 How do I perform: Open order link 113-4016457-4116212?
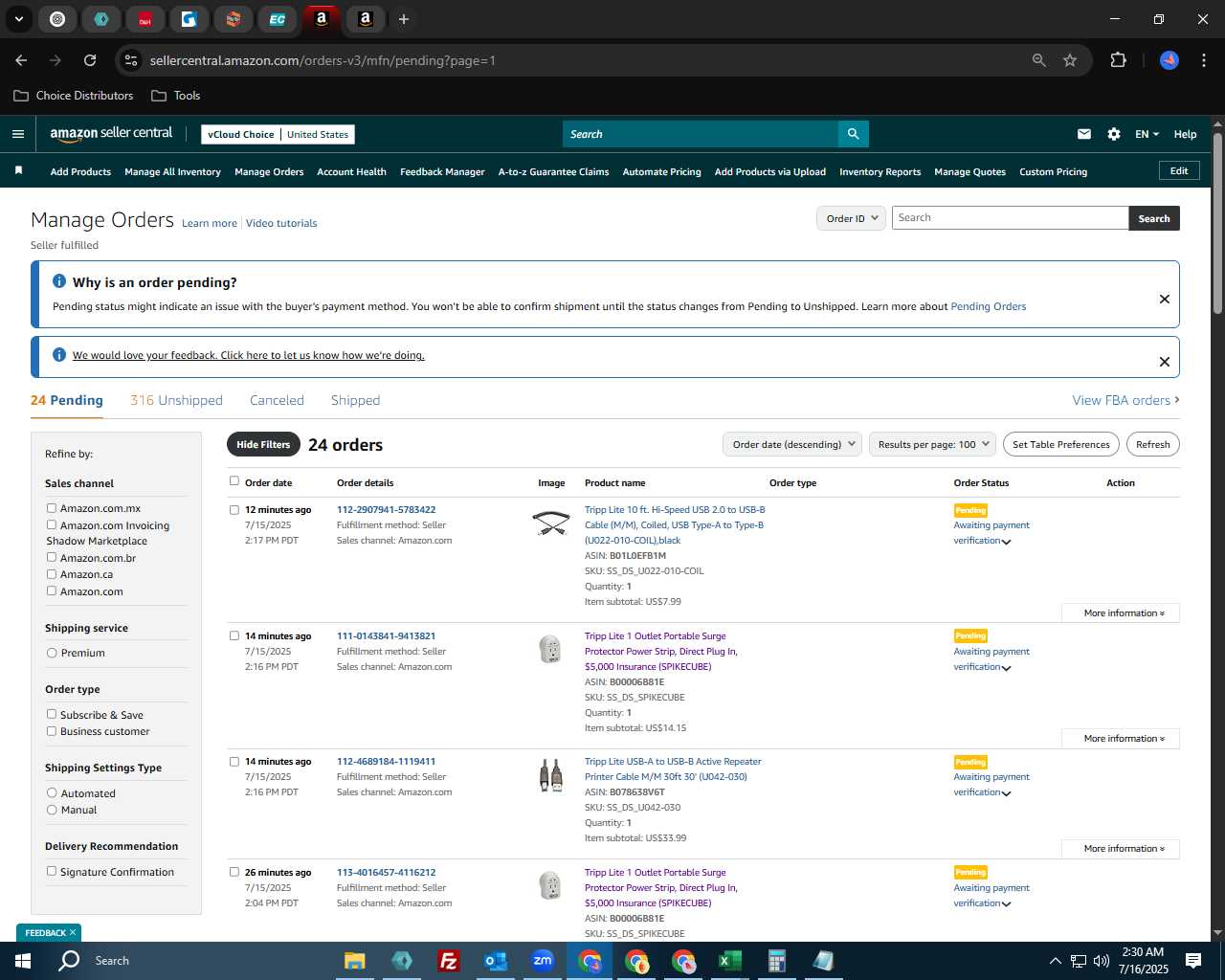click(x=386, y=873)
